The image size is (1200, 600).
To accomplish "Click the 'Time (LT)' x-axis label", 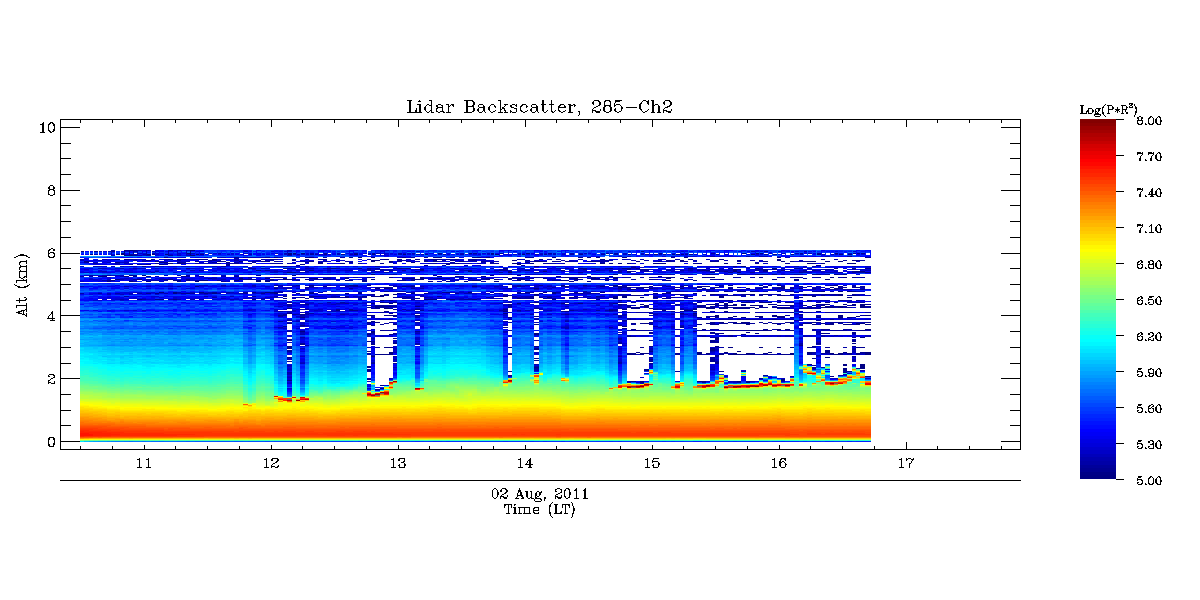I will (539, 510).
